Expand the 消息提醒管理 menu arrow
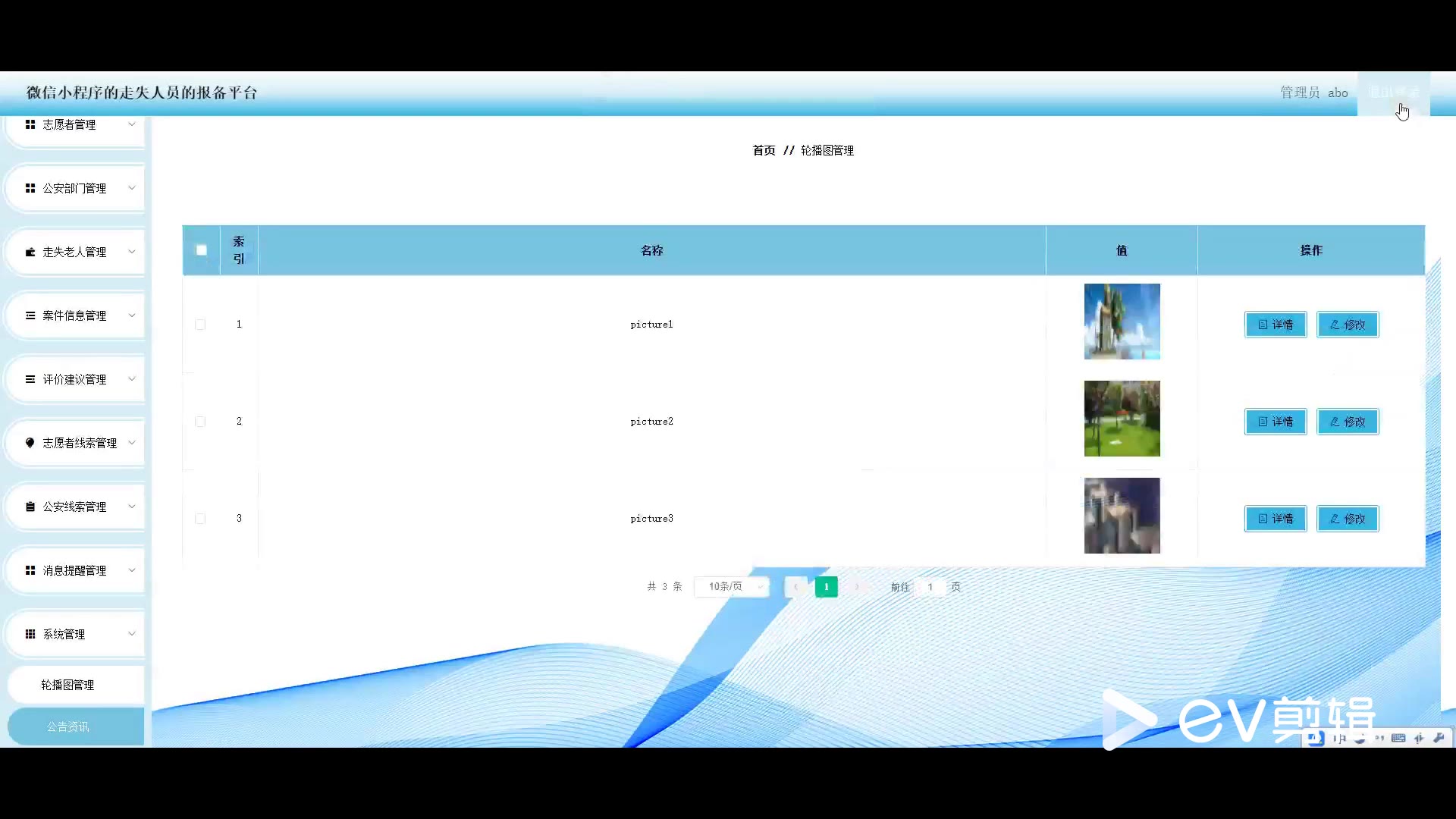The height and width of the screenshot is (819, 1456). [x=132, y=570]
